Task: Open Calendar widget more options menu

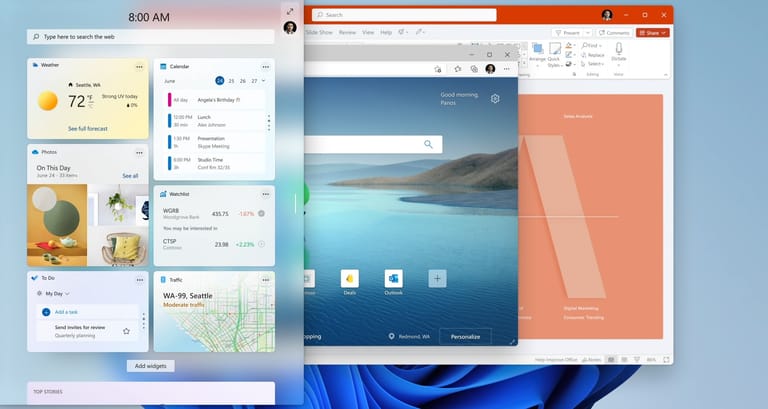Action: pyautogui.click(x=265, y=67)
